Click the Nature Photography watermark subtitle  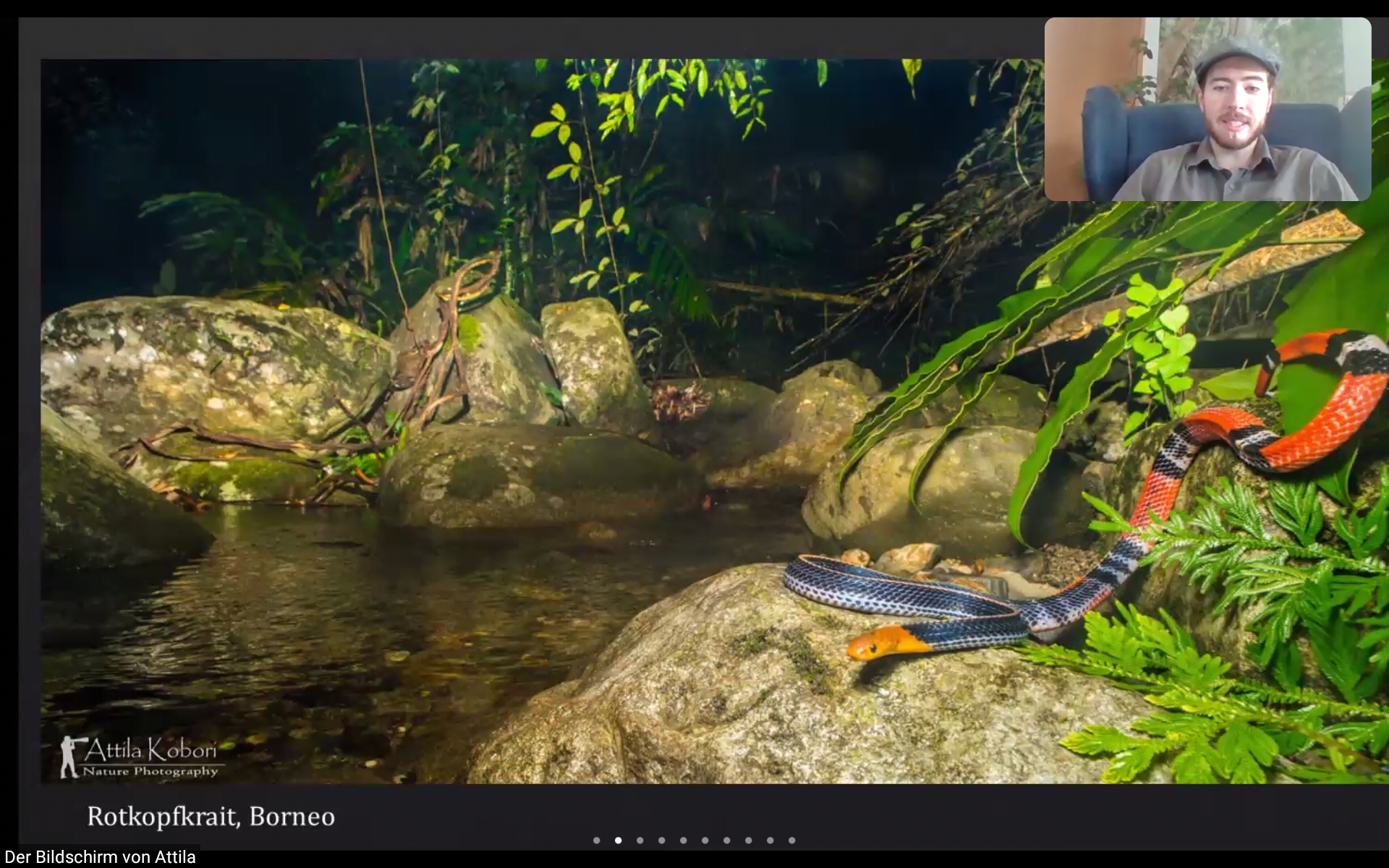tap(150, 772)
